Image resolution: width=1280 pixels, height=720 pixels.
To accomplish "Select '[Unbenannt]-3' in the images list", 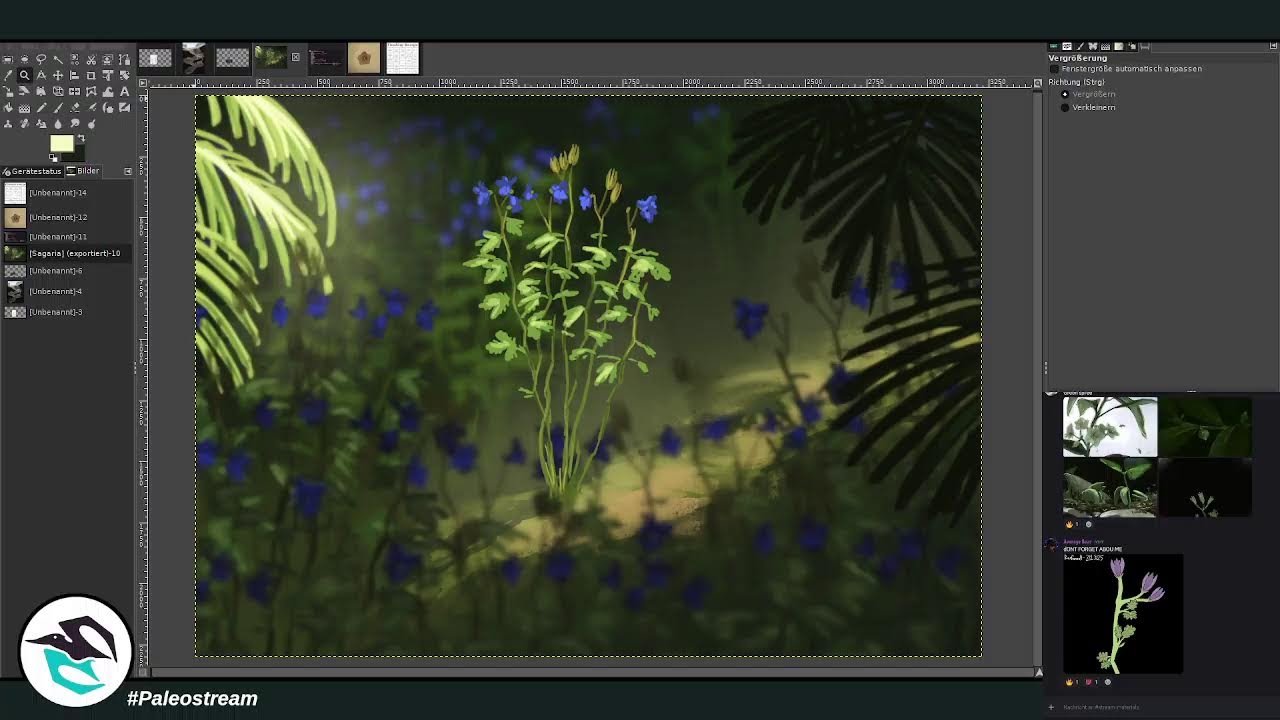I will (67, 312).
